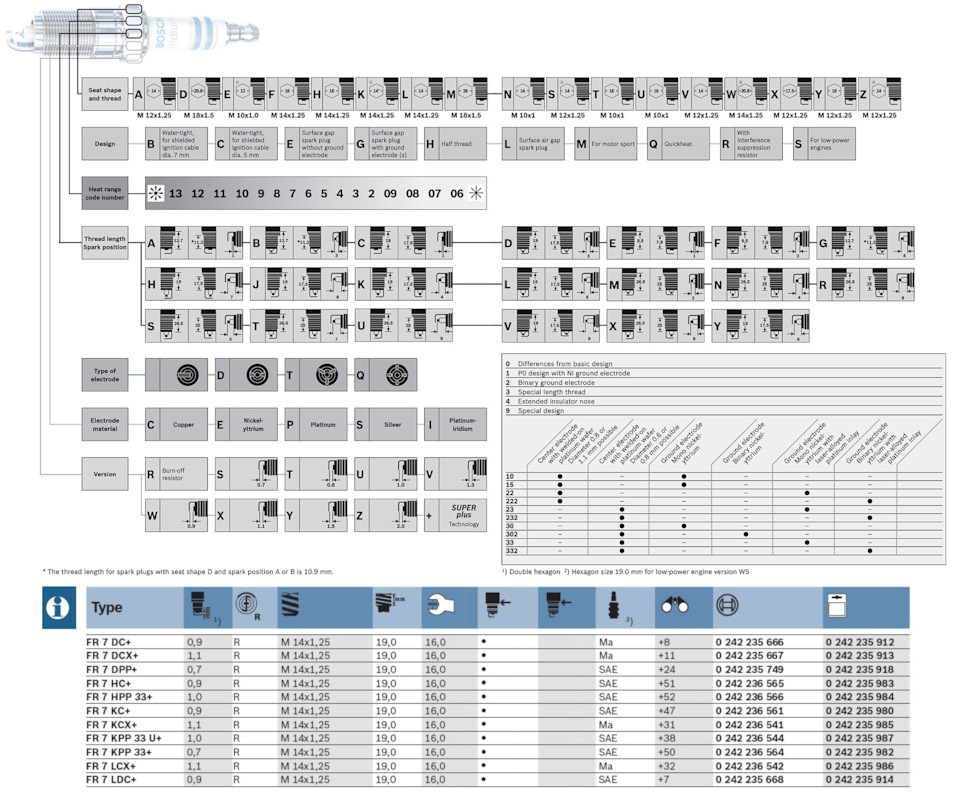Click the electrode gap column header icon
This screenshot has width=960, height=800.
coord(201,605)
